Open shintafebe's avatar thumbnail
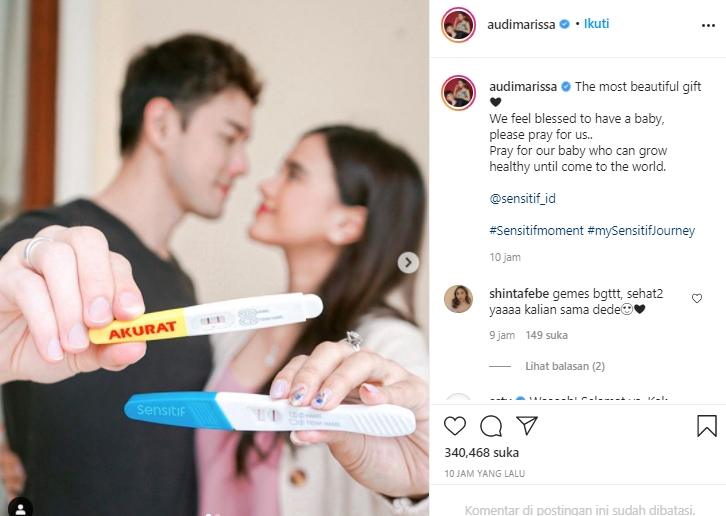Viewport: 726px width, 516px height. pos(458,299)
